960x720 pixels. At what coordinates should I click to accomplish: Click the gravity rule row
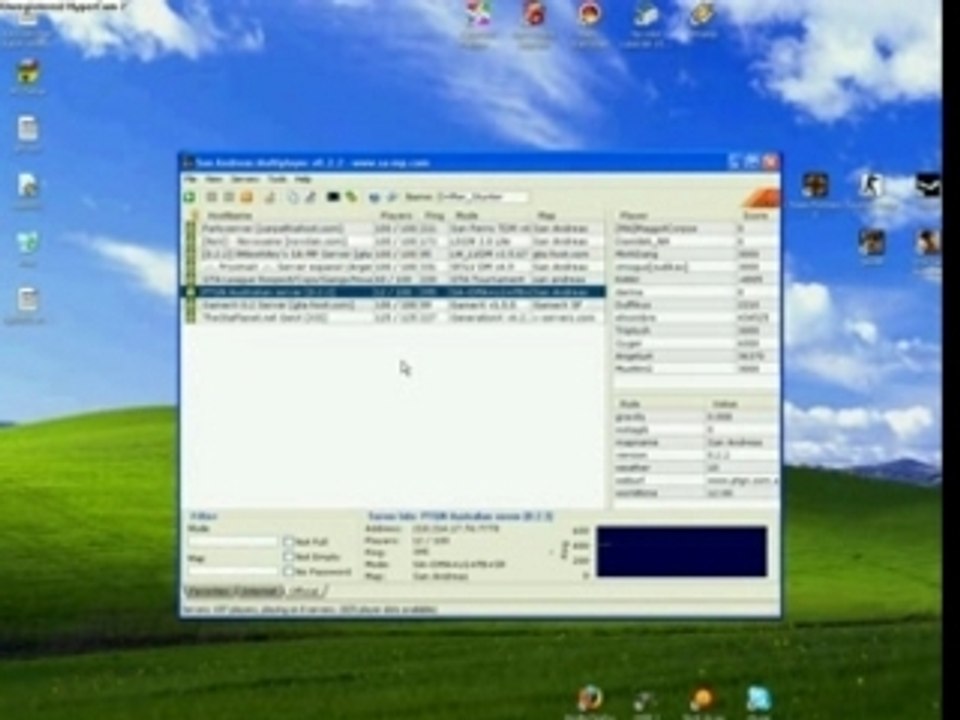[x=696, y=417]
